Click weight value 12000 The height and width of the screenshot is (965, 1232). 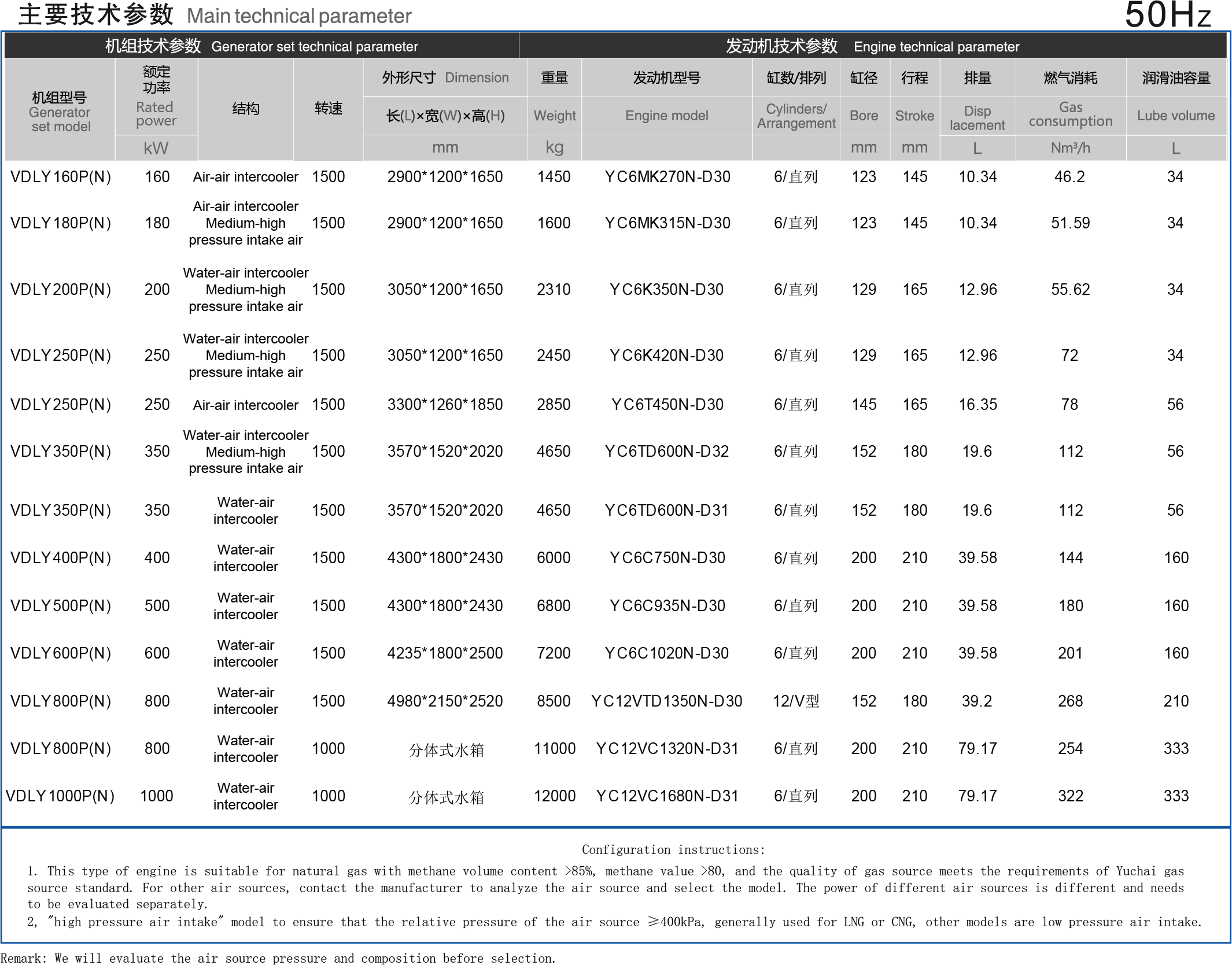(555, 796)
